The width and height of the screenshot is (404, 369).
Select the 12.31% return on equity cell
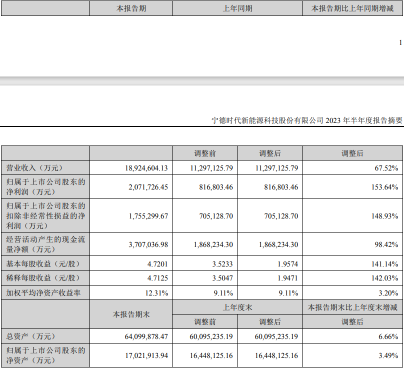point(156,293)
